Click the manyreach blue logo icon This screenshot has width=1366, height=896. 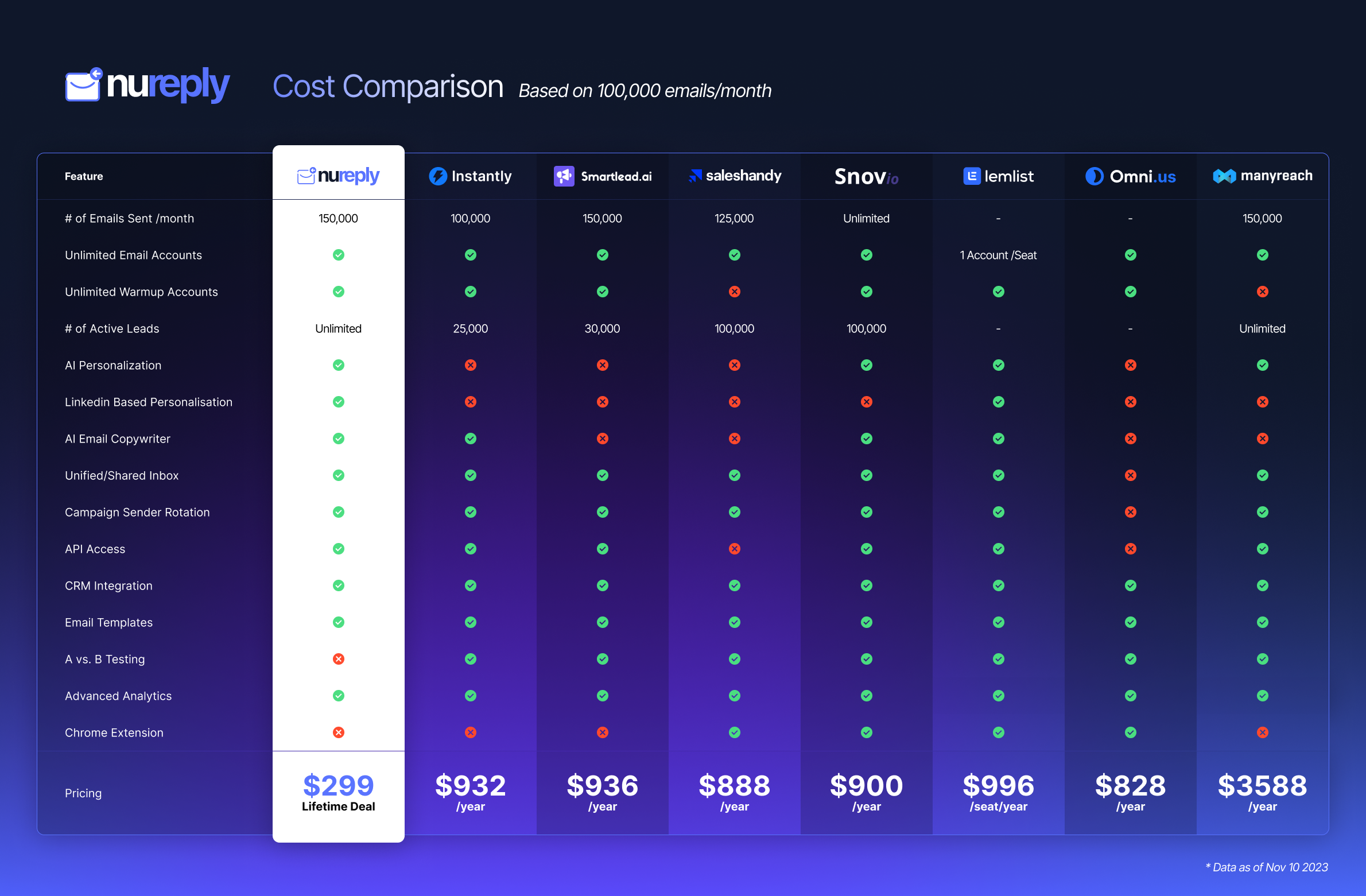[1224, 176]
